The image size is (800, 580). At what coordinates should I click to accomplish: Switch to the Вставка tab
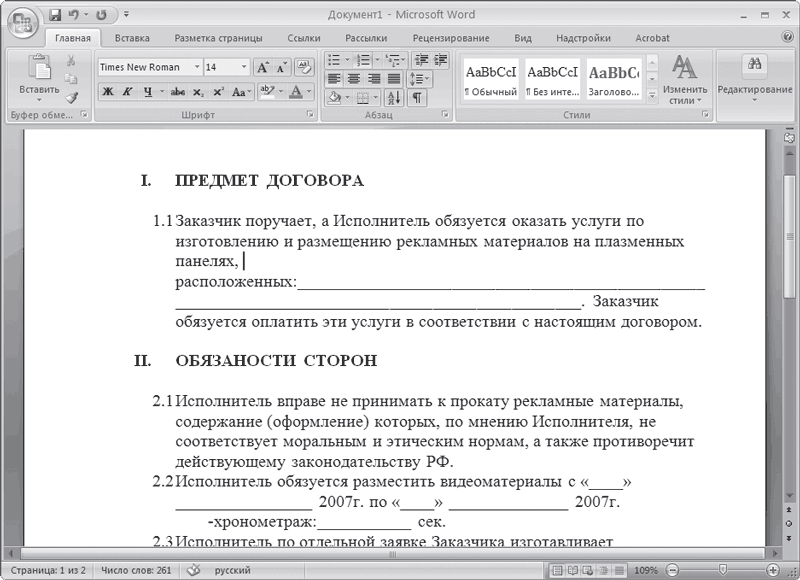[132, 38]
